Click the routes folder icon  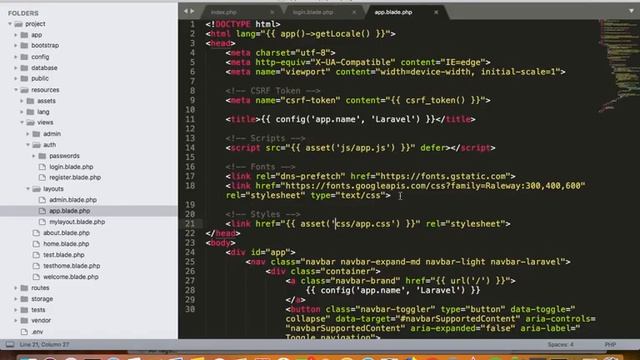coord(24,288)
